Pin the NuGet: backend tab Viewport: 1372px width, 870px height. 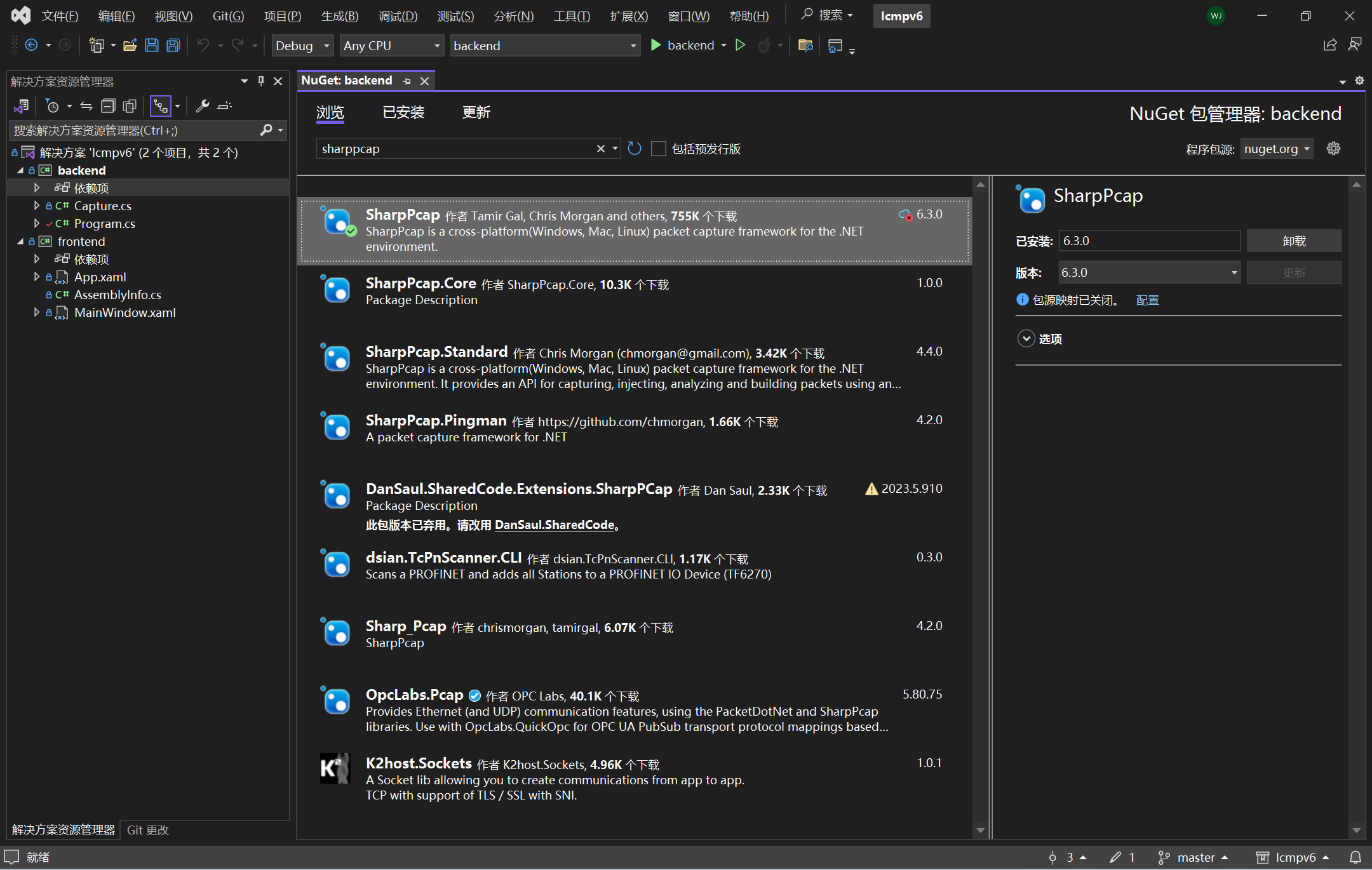[407, 81]
